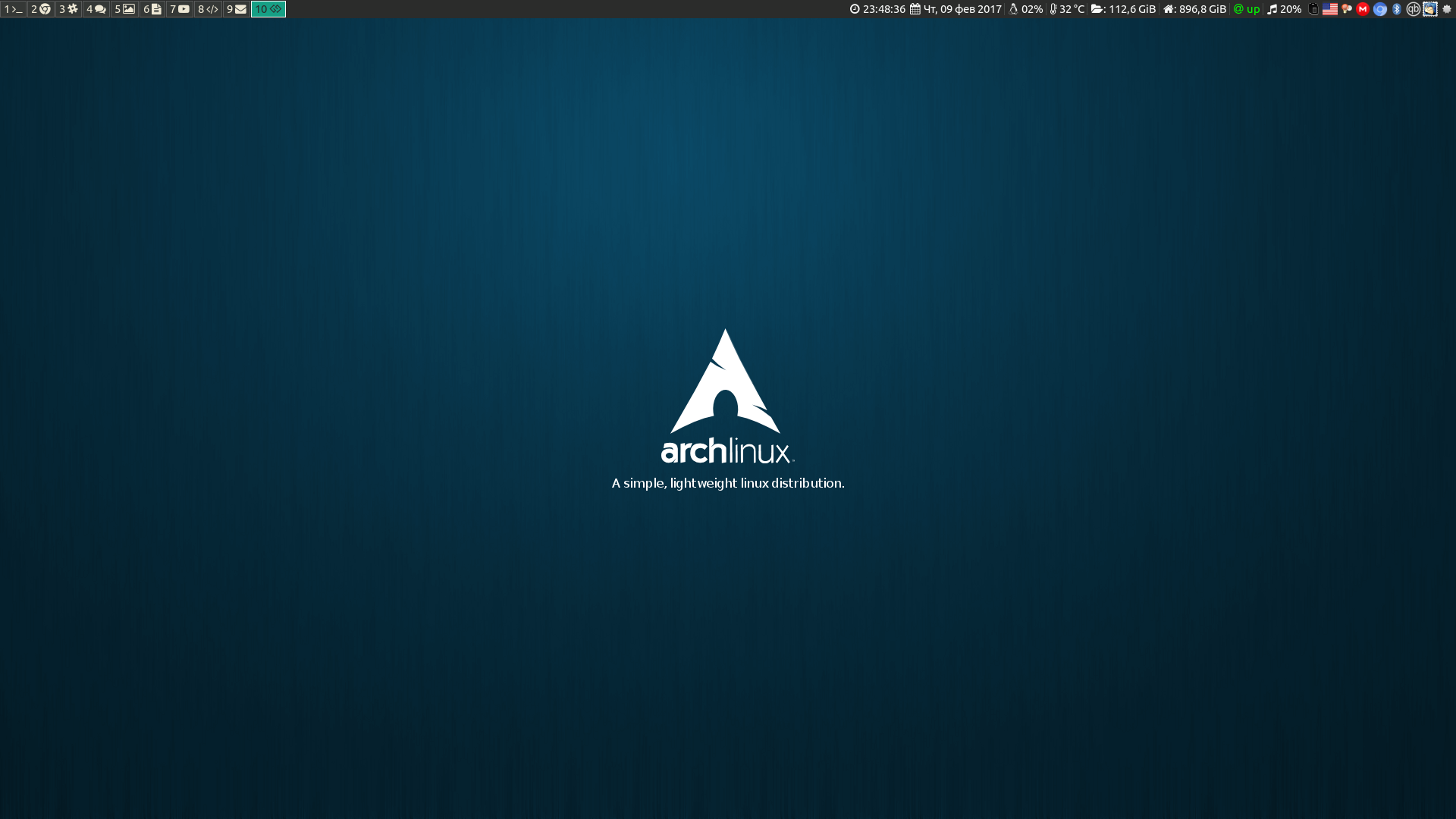The height and width of the screenshot is (819, 1456).
Task: Open the red MEGA tray icon
Action: pyautogui.click(x=1363, y=9)
